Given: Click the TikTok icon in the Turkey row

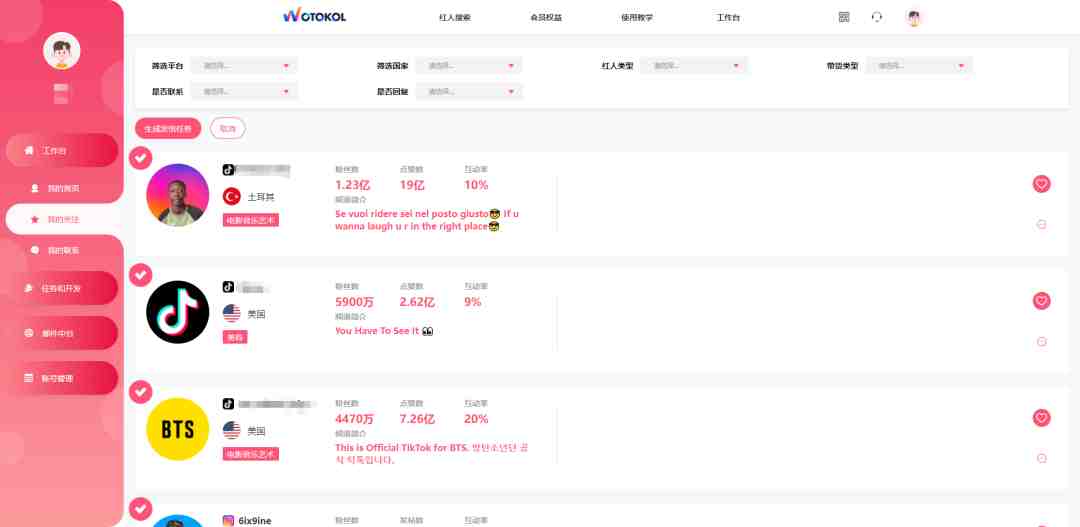Looking at the screenshot, I should 229,169.
